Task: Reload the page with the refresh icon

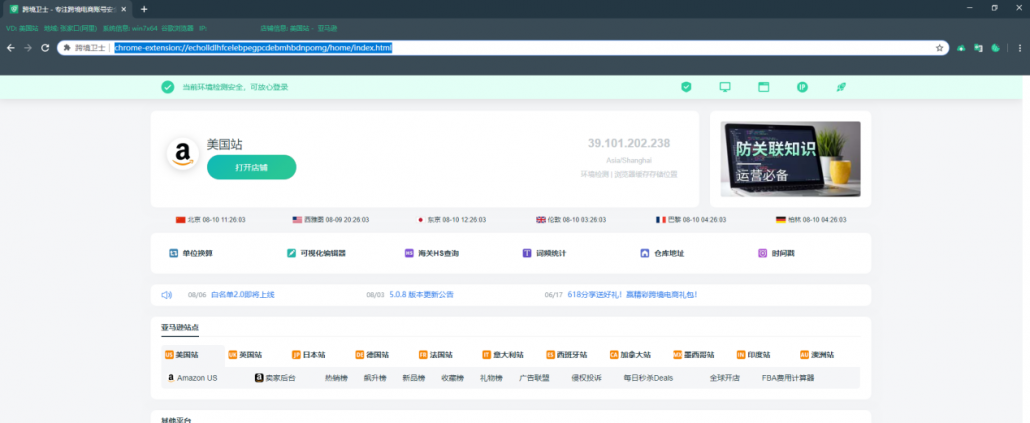Action: coord(45,48)
